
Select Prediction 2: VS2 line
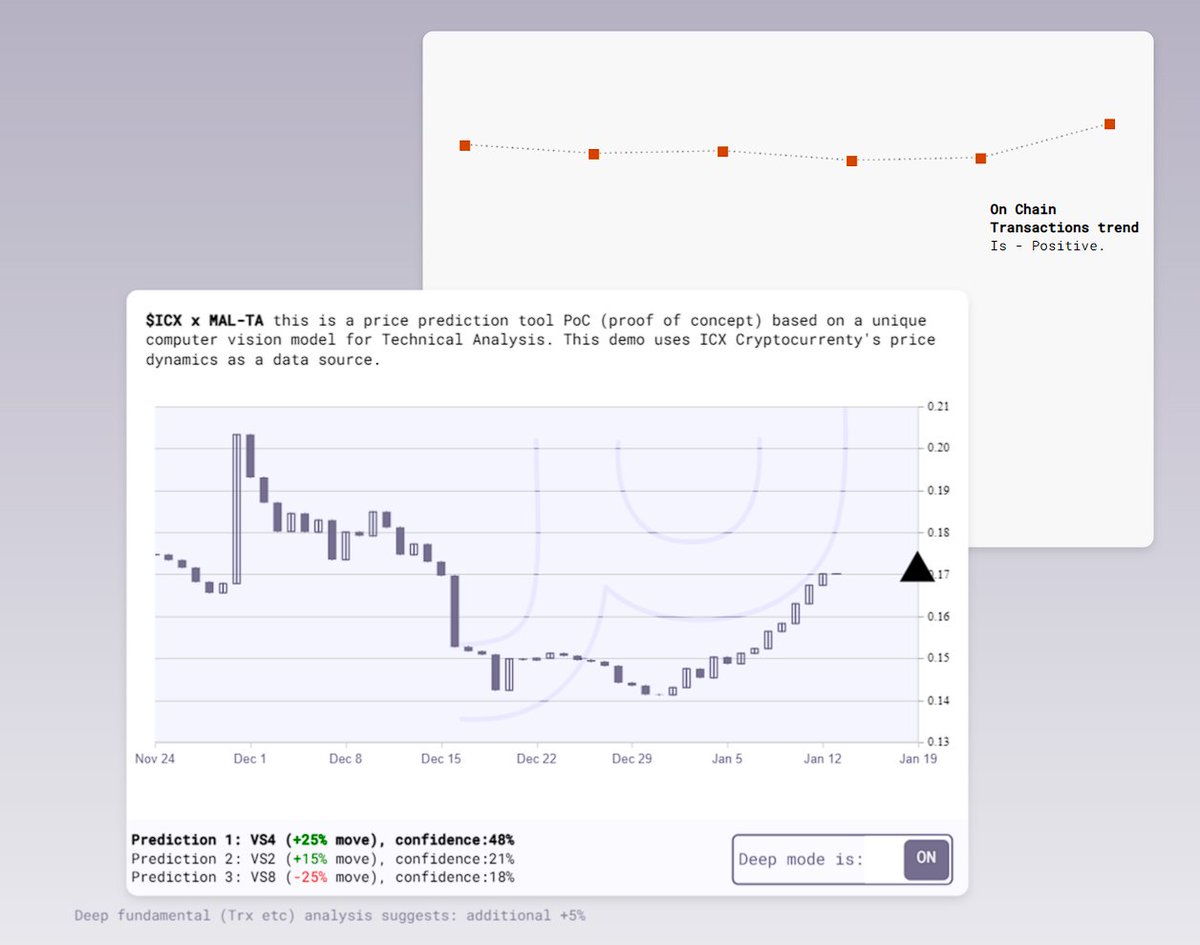point(322,858)
